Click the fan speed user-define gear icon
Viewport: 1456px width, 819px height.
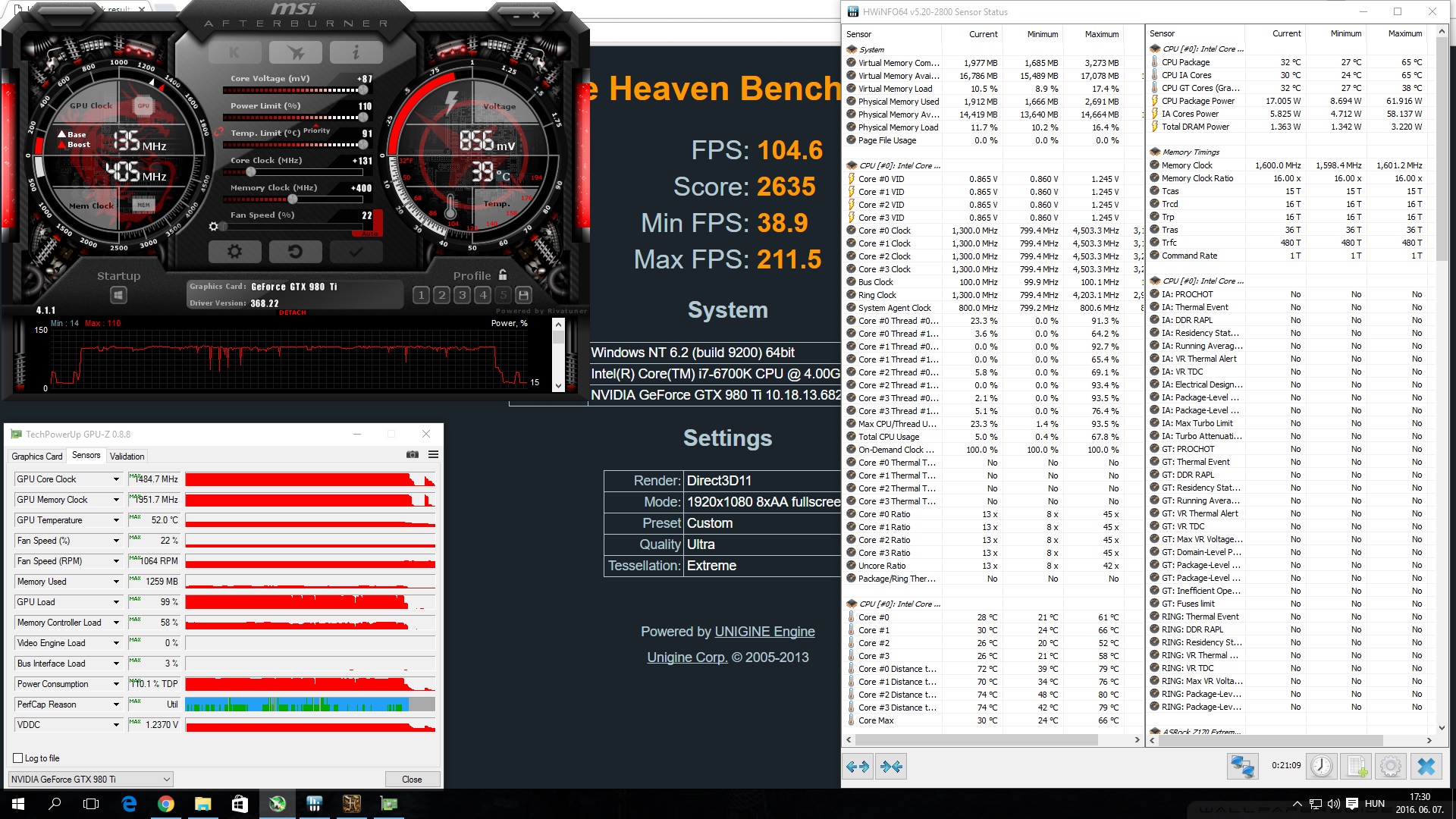click(x=214, y=226)
